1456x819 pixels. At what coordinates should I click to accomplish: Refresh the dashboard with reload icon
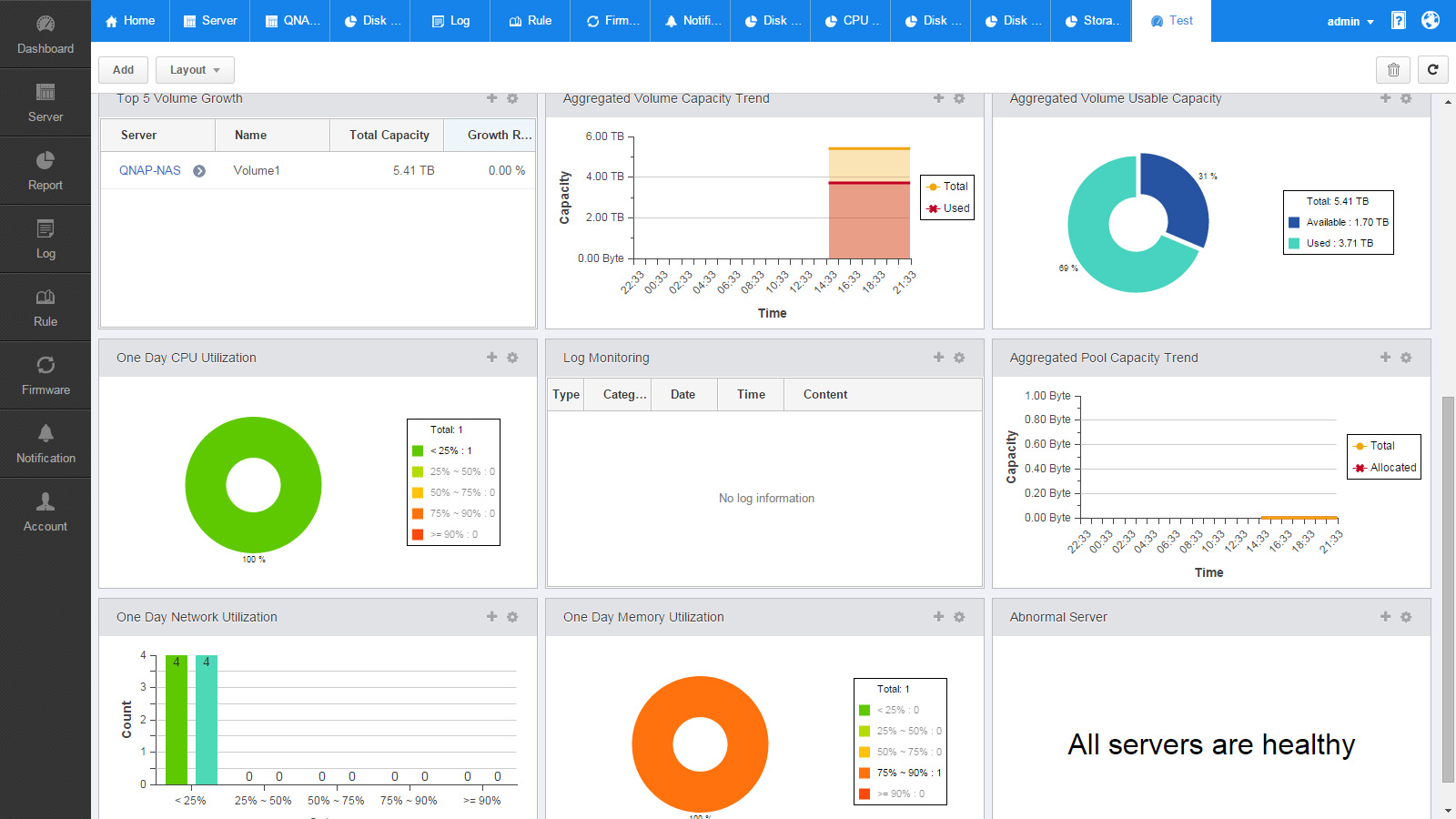[1432, 70]
